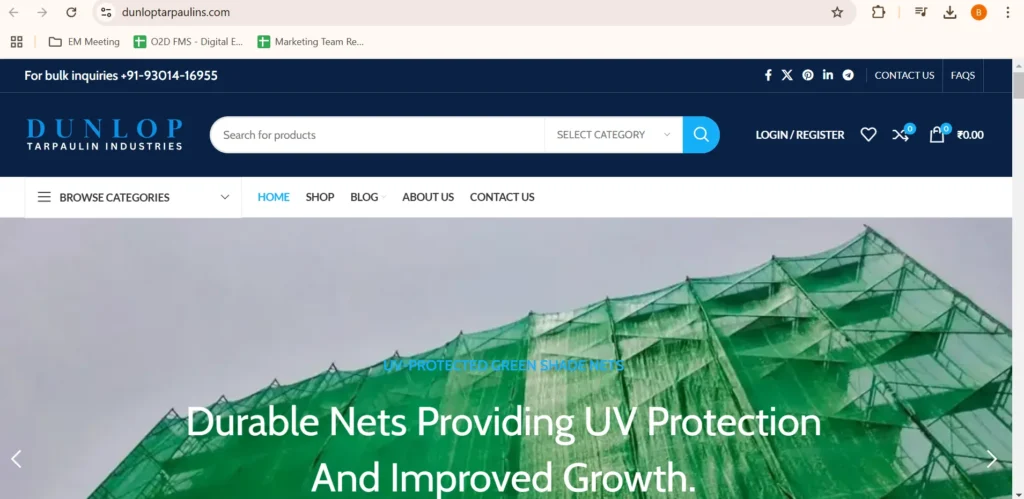Bookmark page with the star icon
1024x499 pixels.
coord(837,12)
